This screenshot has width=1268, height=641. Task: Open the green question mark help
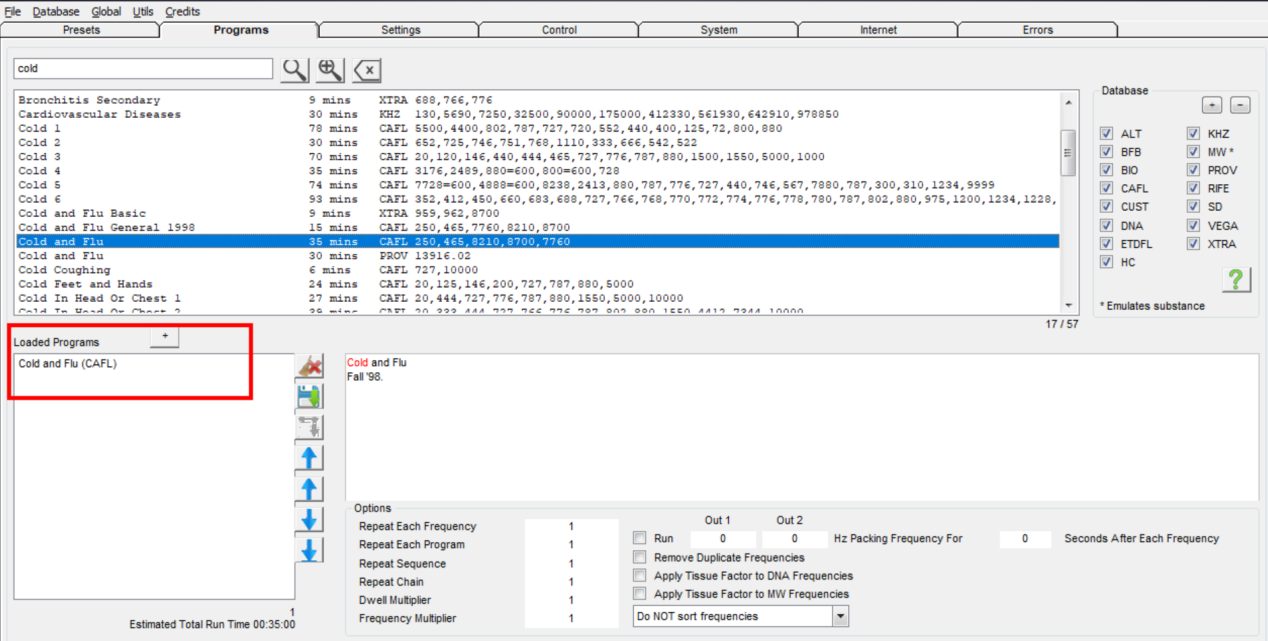tap(1236, 280)
